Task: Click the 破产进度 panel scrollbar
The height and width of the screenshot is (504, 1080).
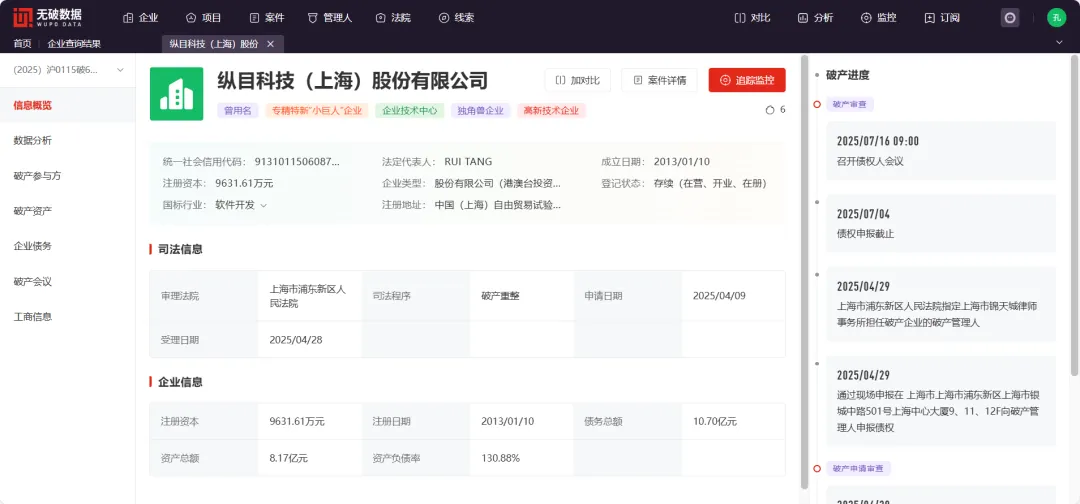Action: click(1075, 215)
